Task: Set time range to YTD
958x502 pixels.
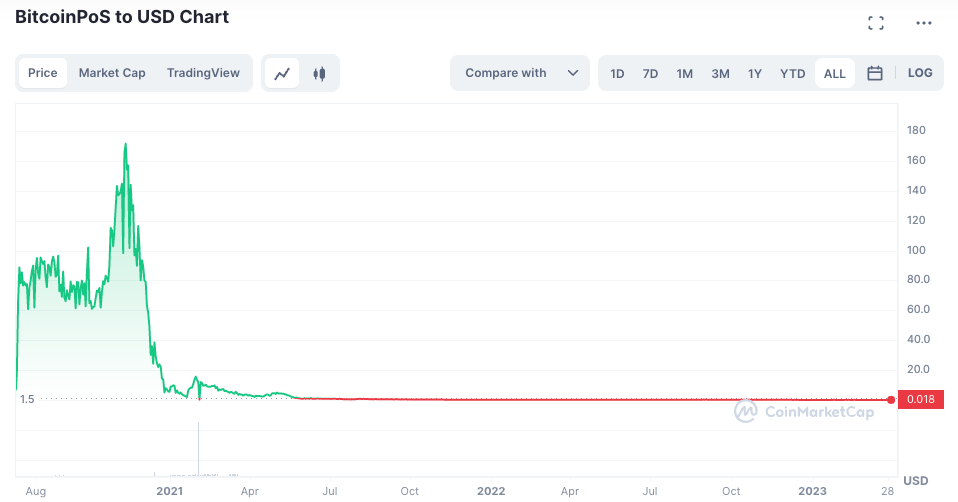Action: tap(792, 74)
